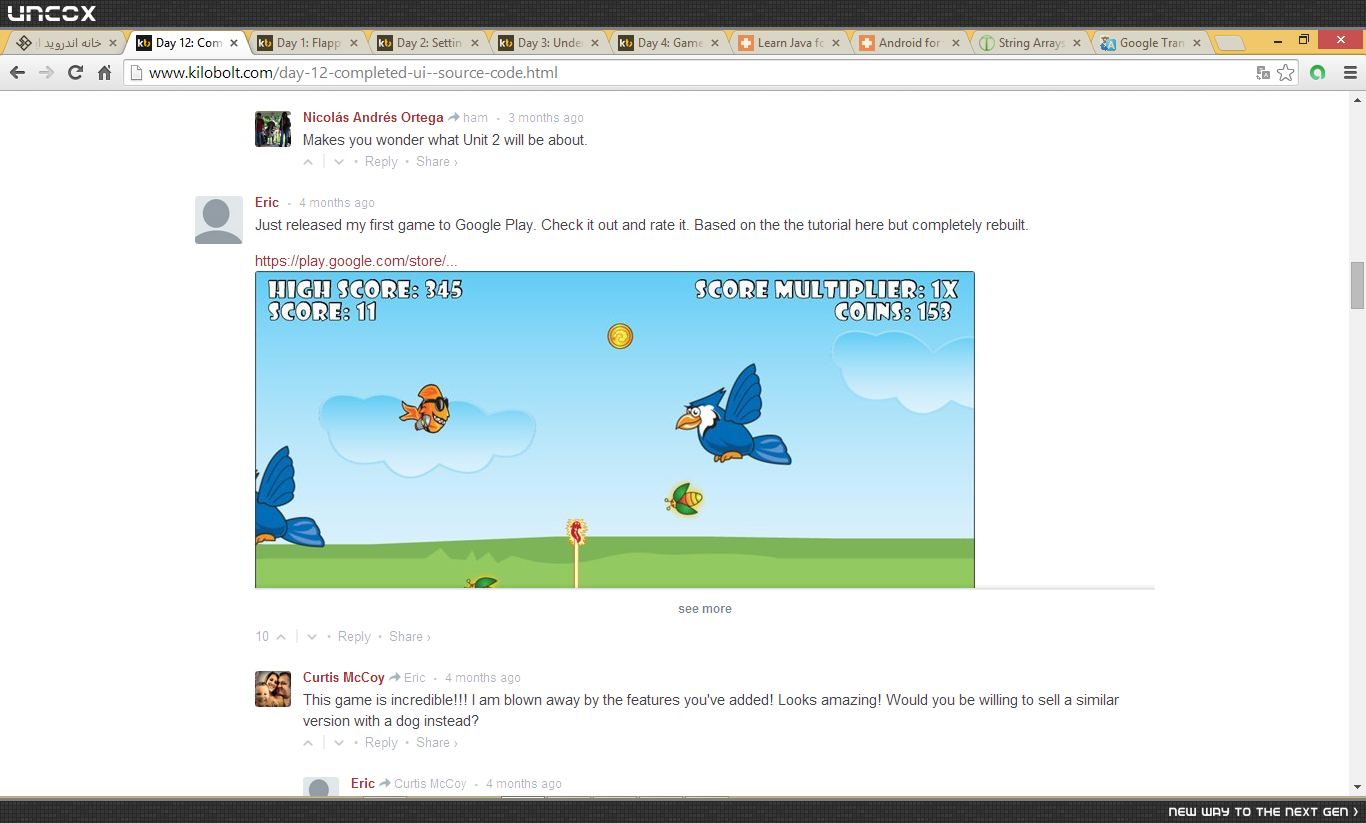The height and width of the screenshot is (823, 1366).
Task: Bookmark this page with the star icon
Action: tap(1286, 72)
